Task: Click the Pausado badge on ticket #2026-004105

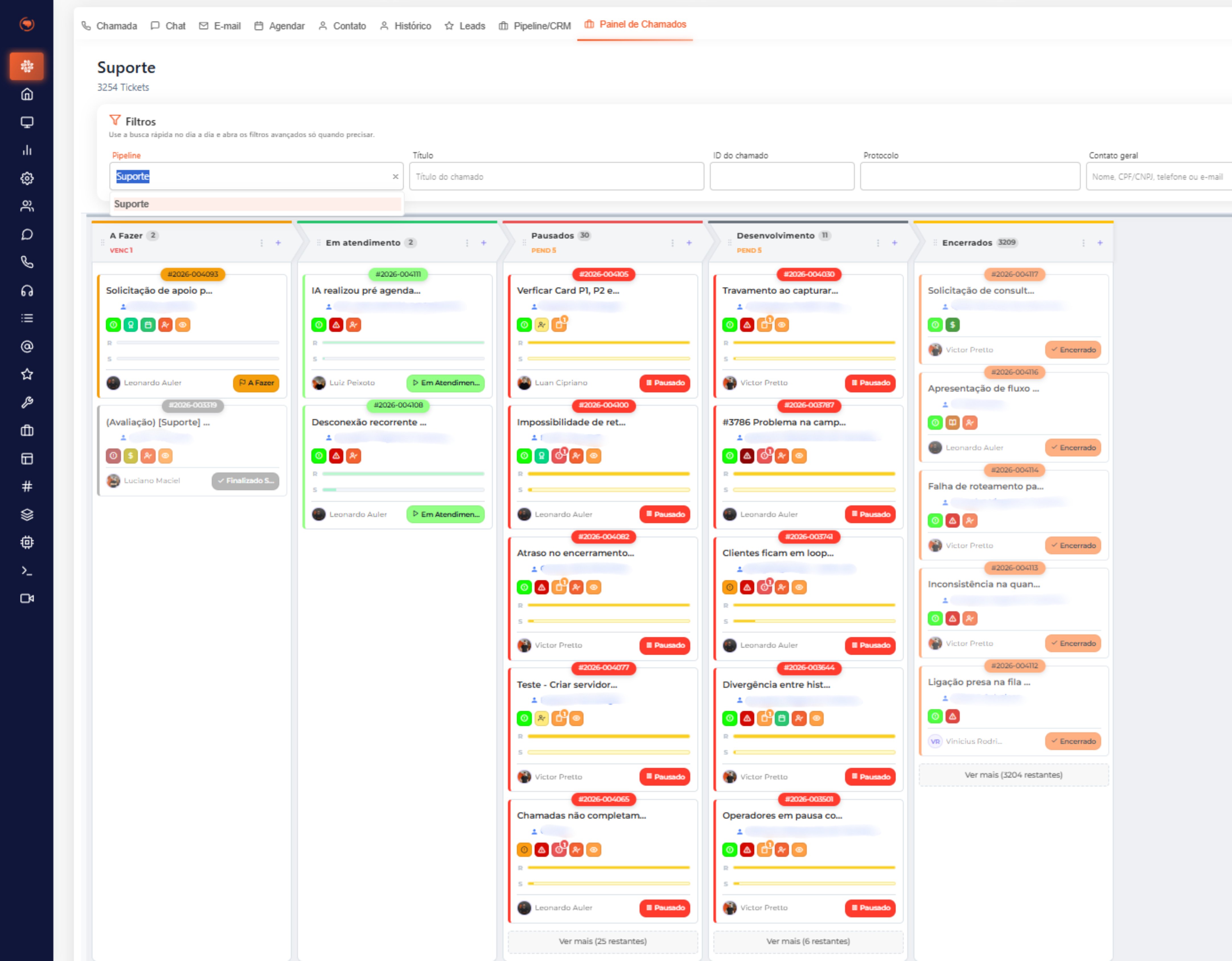Action: tap(664, 383)
